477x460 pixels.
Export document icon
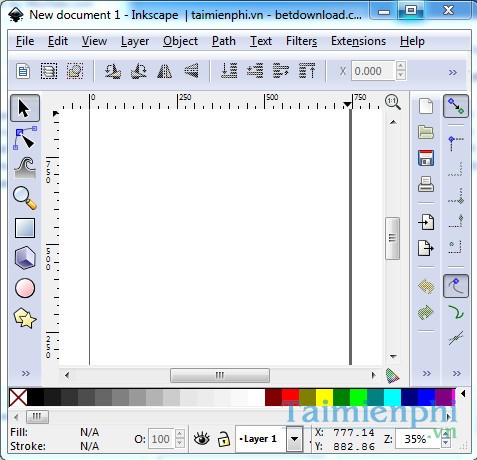point(426,248)
